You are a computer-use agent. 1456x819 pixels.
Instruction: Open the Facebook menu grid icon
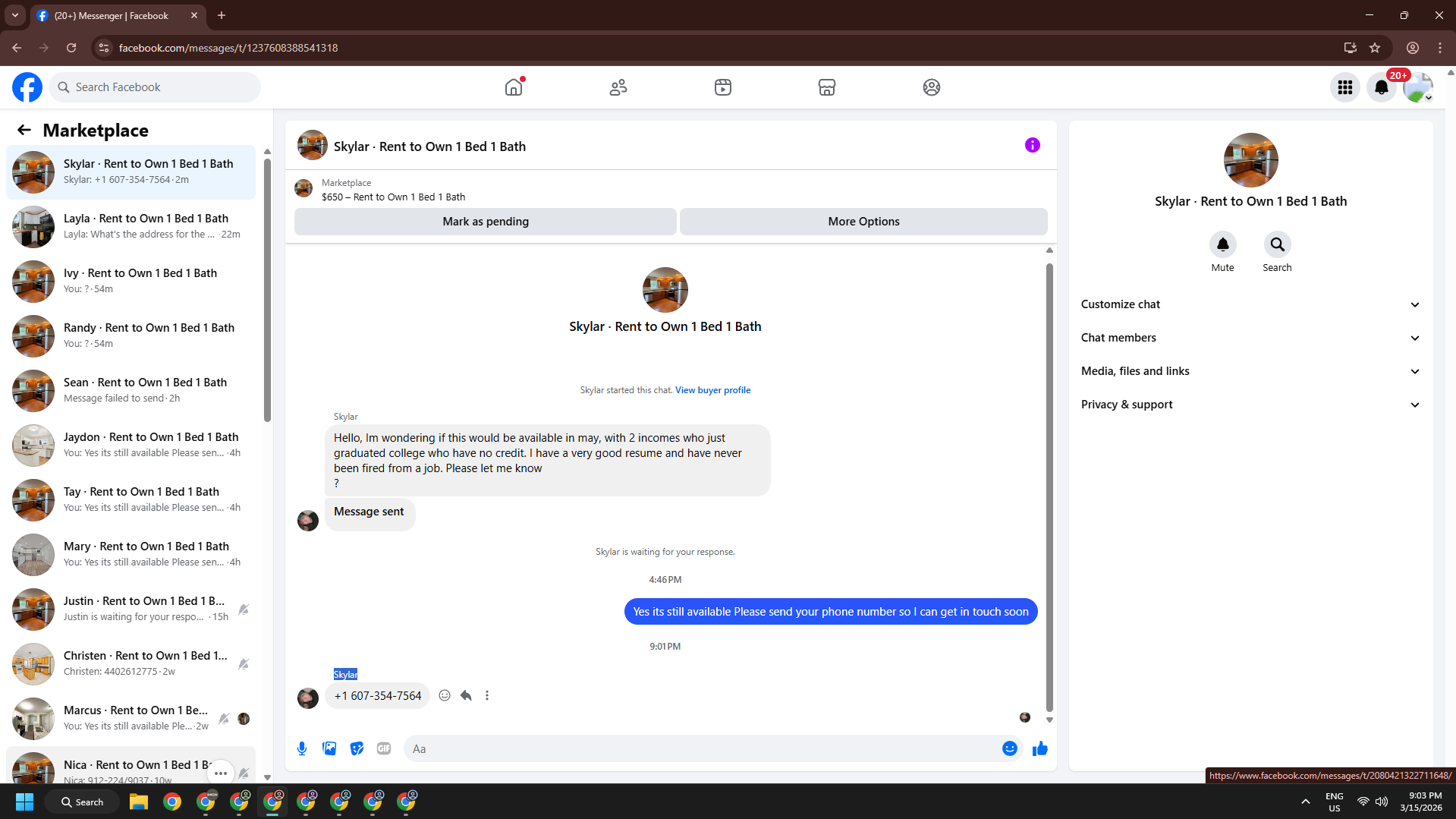(x=1345, y=87)
